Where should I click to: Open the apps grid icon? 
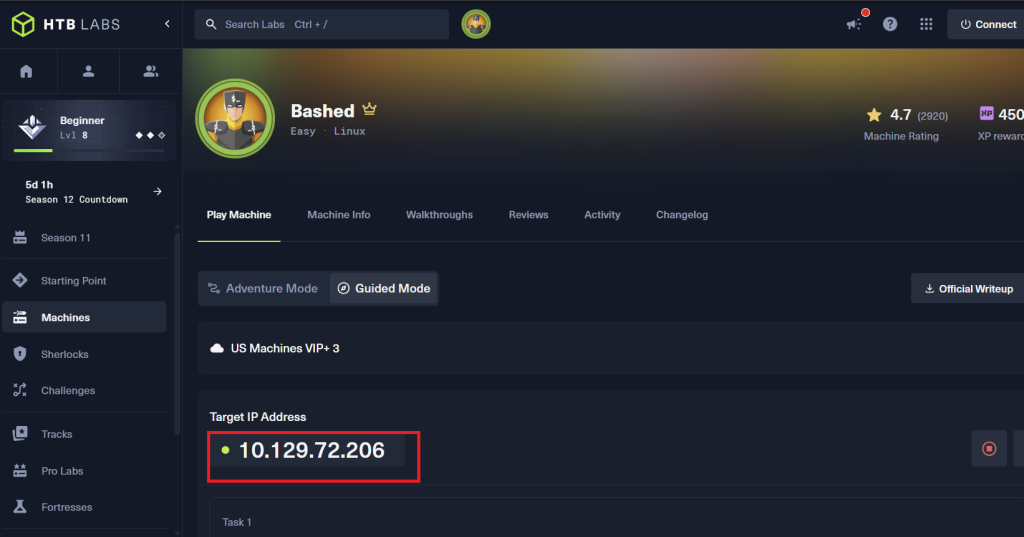tap(926, 24)
